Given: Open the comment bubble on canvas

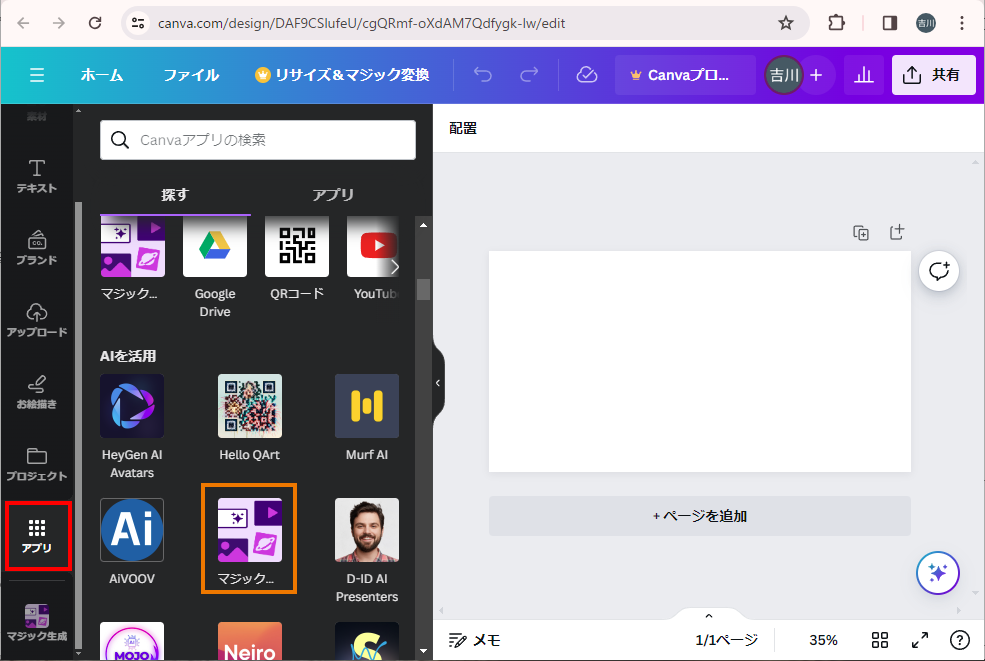Looking at the screenshot, I should [939, 271].
